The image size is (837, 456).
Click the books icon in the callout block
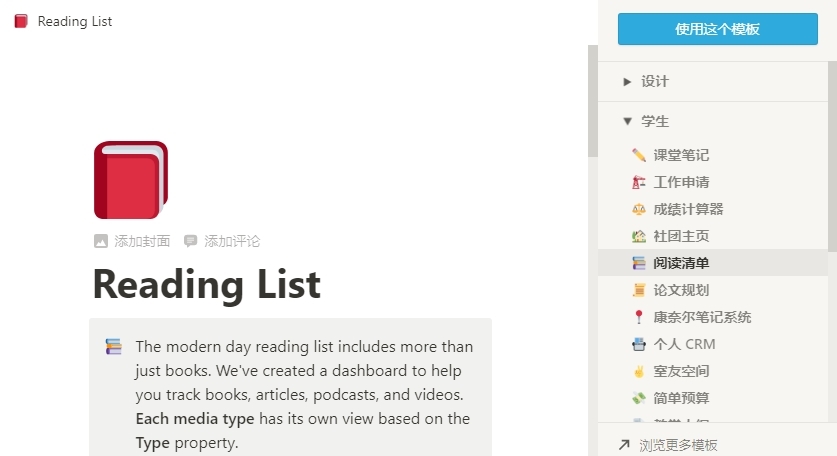[x=113, y=347]
